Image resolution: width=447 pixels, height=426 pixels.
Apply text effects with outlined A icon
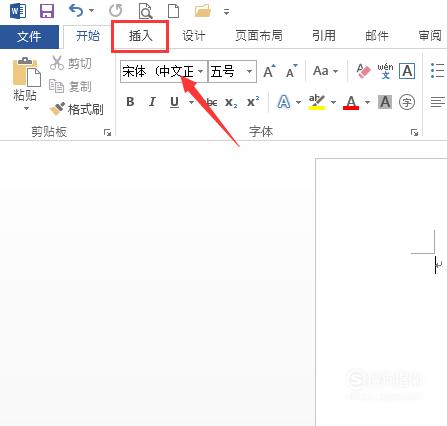[284, 102]
